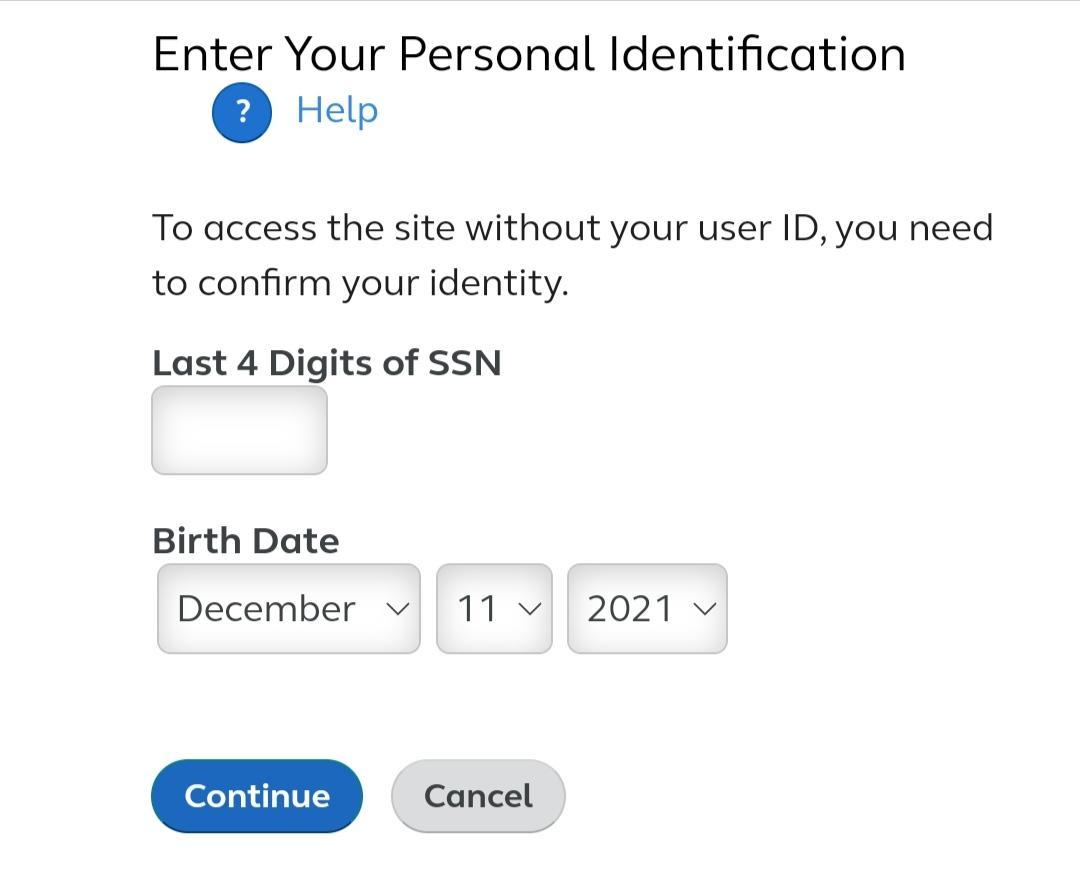Open the birth year dropdown

pyautogui.click(x=647, y=609)
